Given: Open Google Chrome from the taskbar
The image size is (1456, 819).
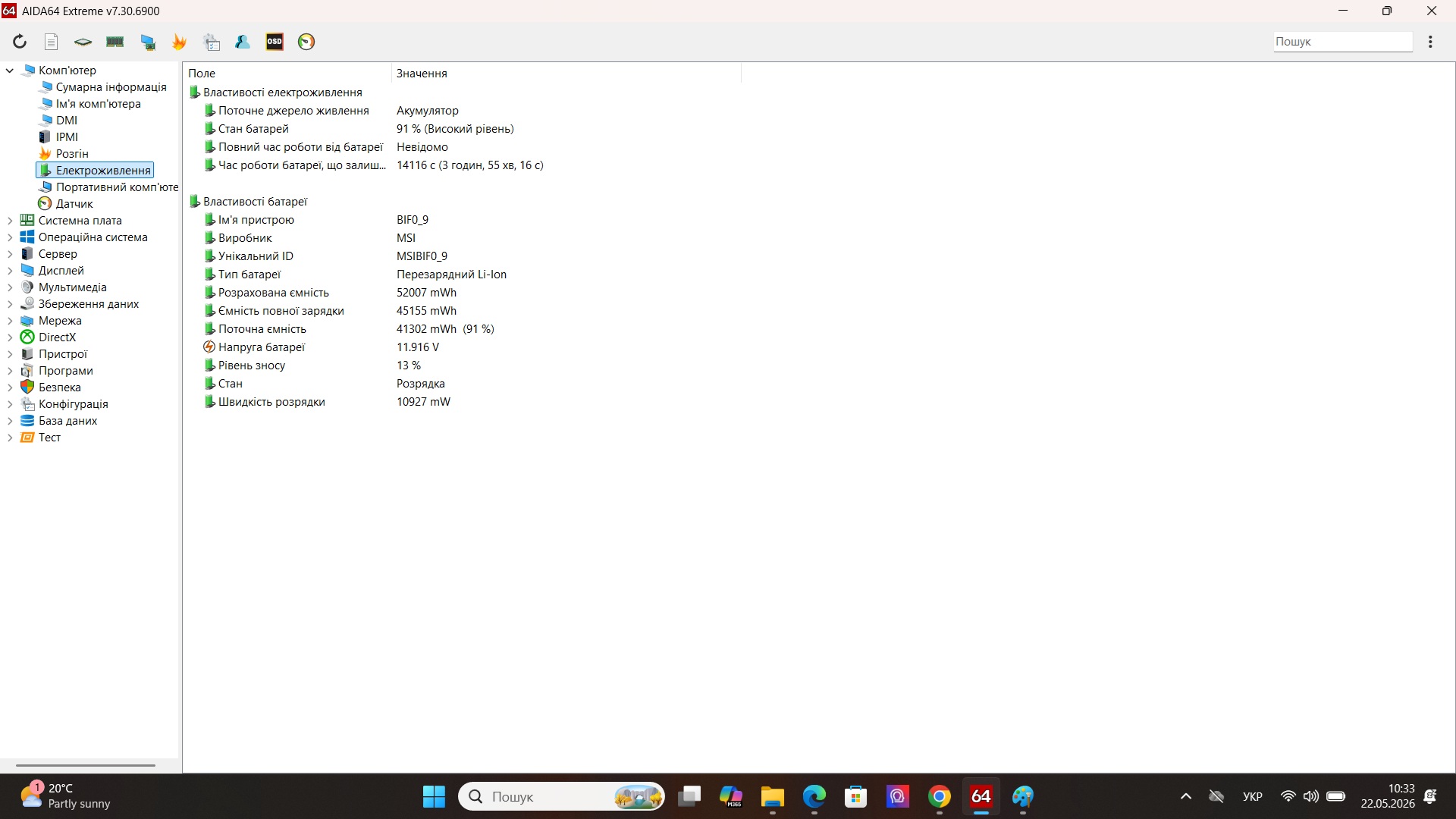Looking at the screenshot, I should click(x=940, y=796).
